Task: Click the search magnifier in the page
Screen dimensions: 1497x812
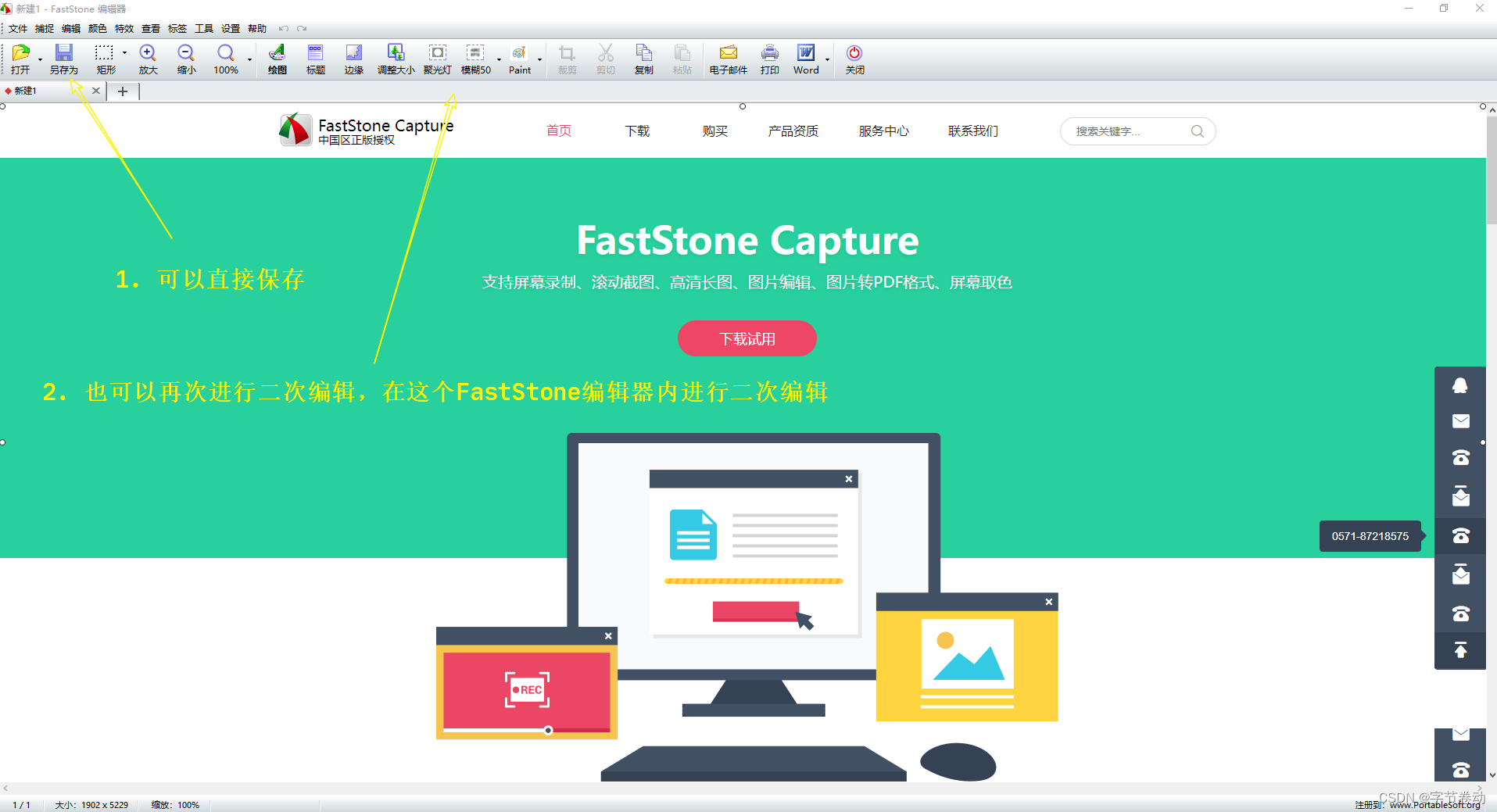Action: [x=1197, y=131]
